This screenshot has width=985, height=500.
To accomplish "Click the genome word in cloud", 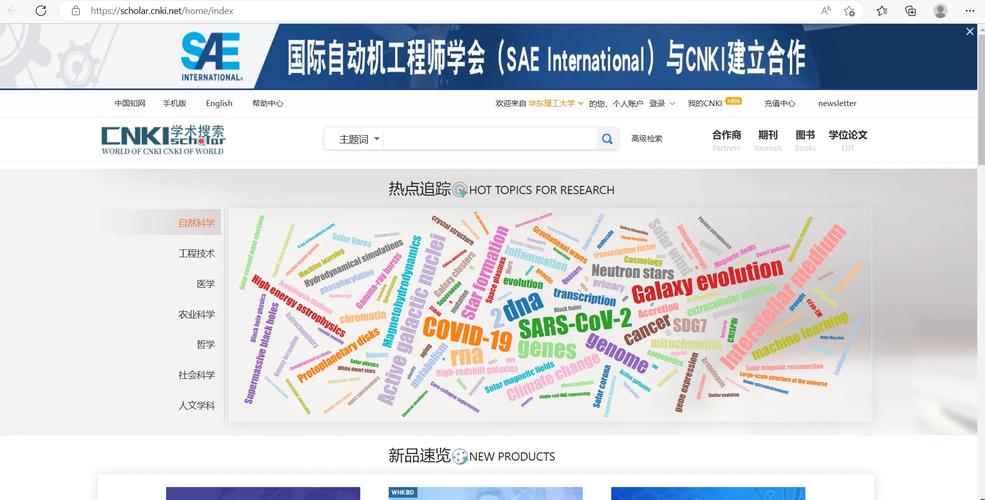I will coord(617,352).
